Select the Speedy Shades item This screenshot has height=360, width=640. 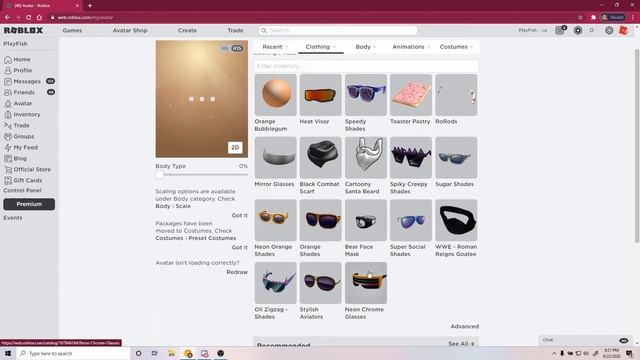366,95
